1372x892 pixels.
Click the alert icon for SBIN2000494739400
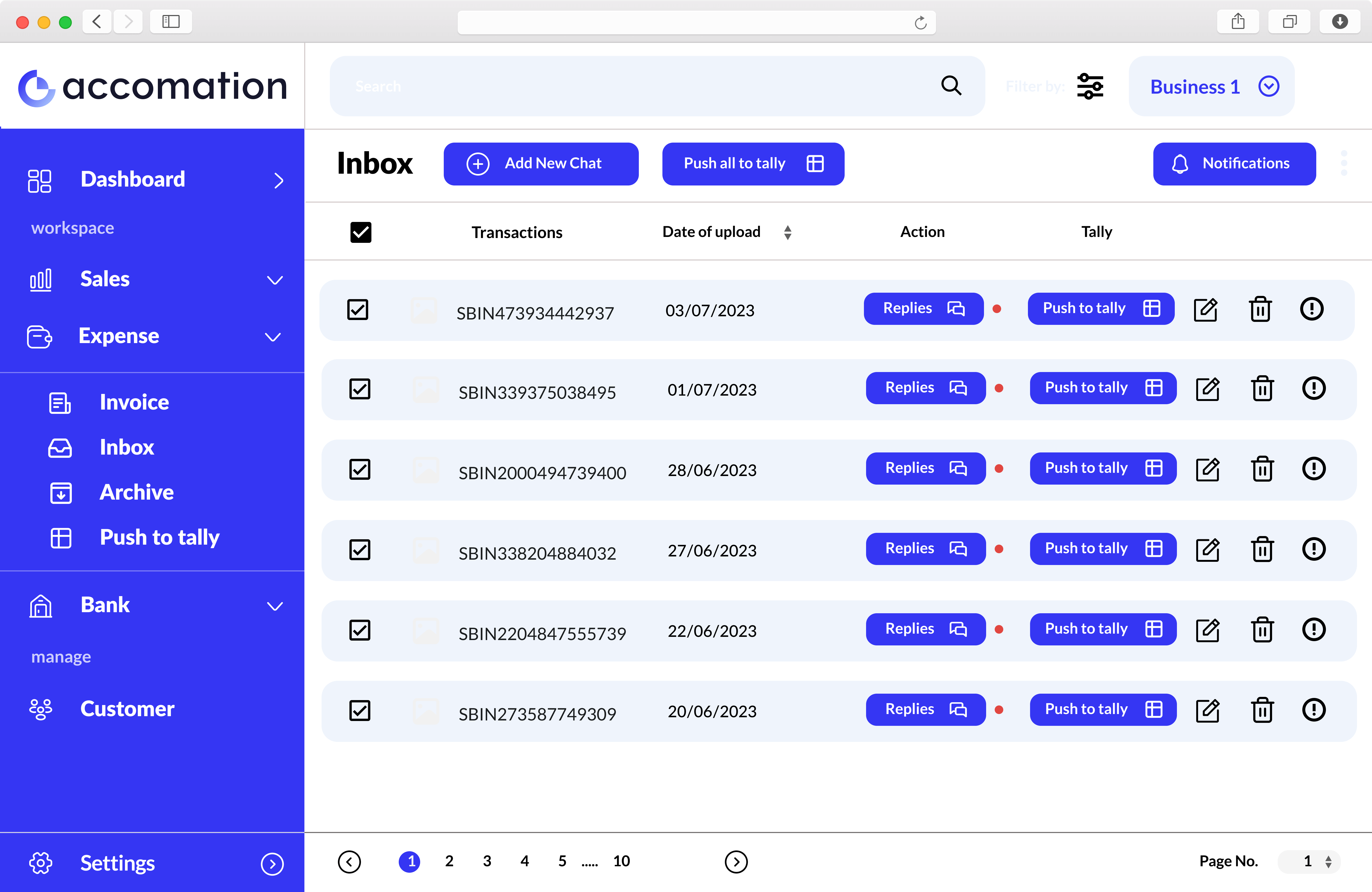click(x=1314, y=469)
